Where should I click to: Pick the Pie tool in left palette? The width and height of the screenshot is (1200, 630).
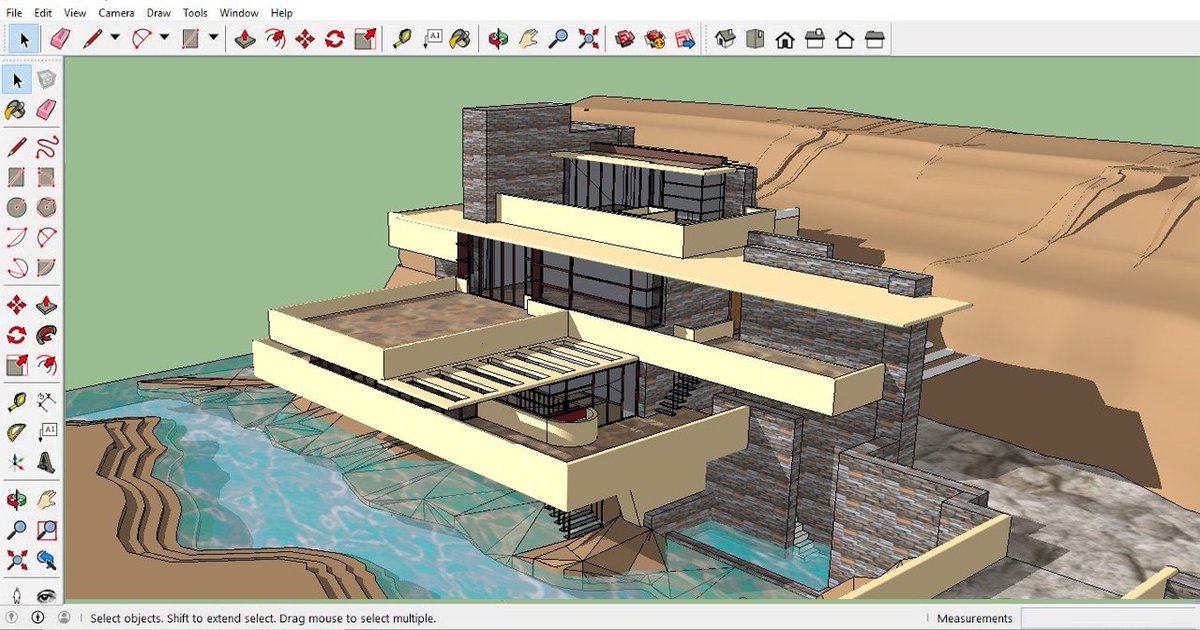46,268
